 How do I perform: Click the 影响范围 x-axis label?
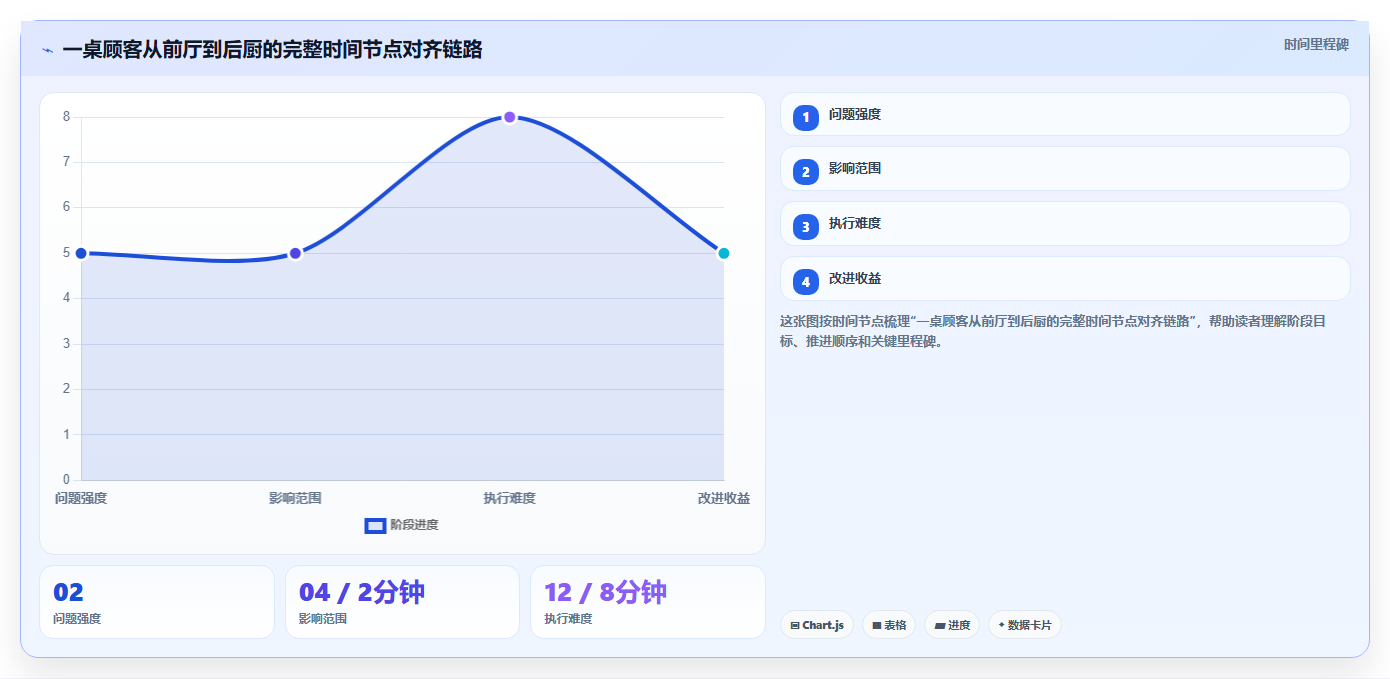(295, 498)
